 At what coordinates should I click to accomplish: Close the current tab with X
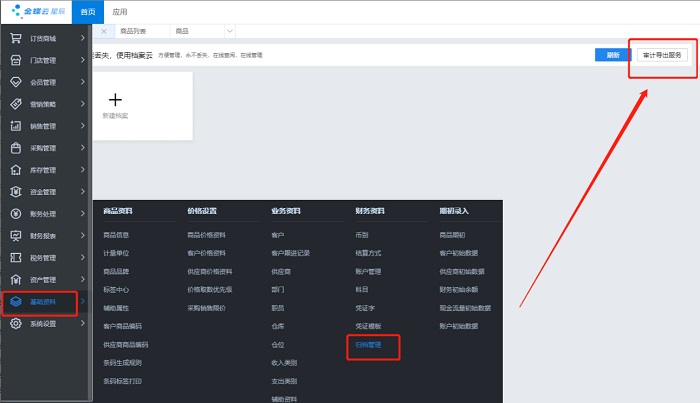point(106,32)
